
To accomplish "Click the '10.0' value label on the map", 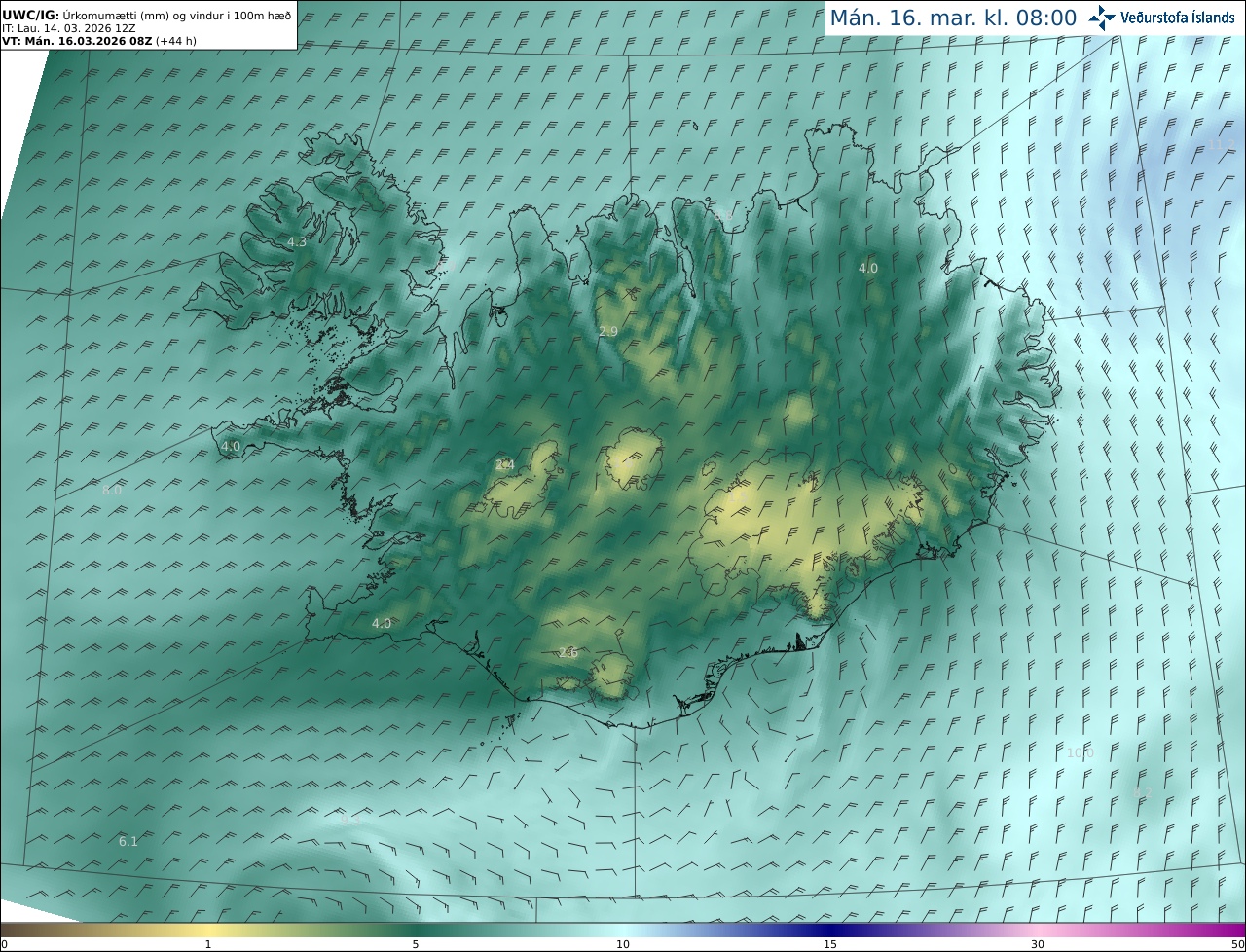I will [x=1081, y=752].
